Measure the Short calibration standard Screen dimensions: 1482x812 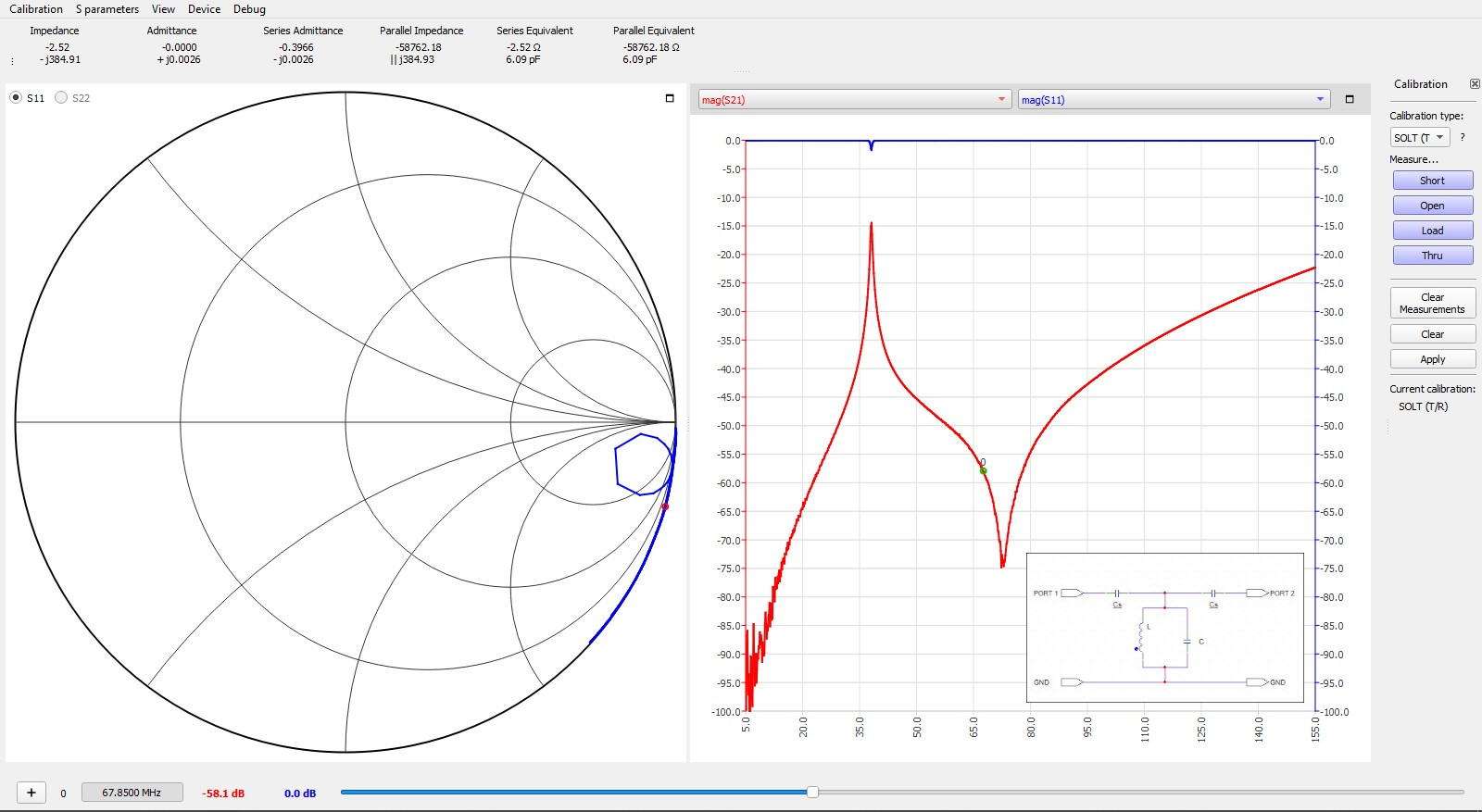[1432, 181]
